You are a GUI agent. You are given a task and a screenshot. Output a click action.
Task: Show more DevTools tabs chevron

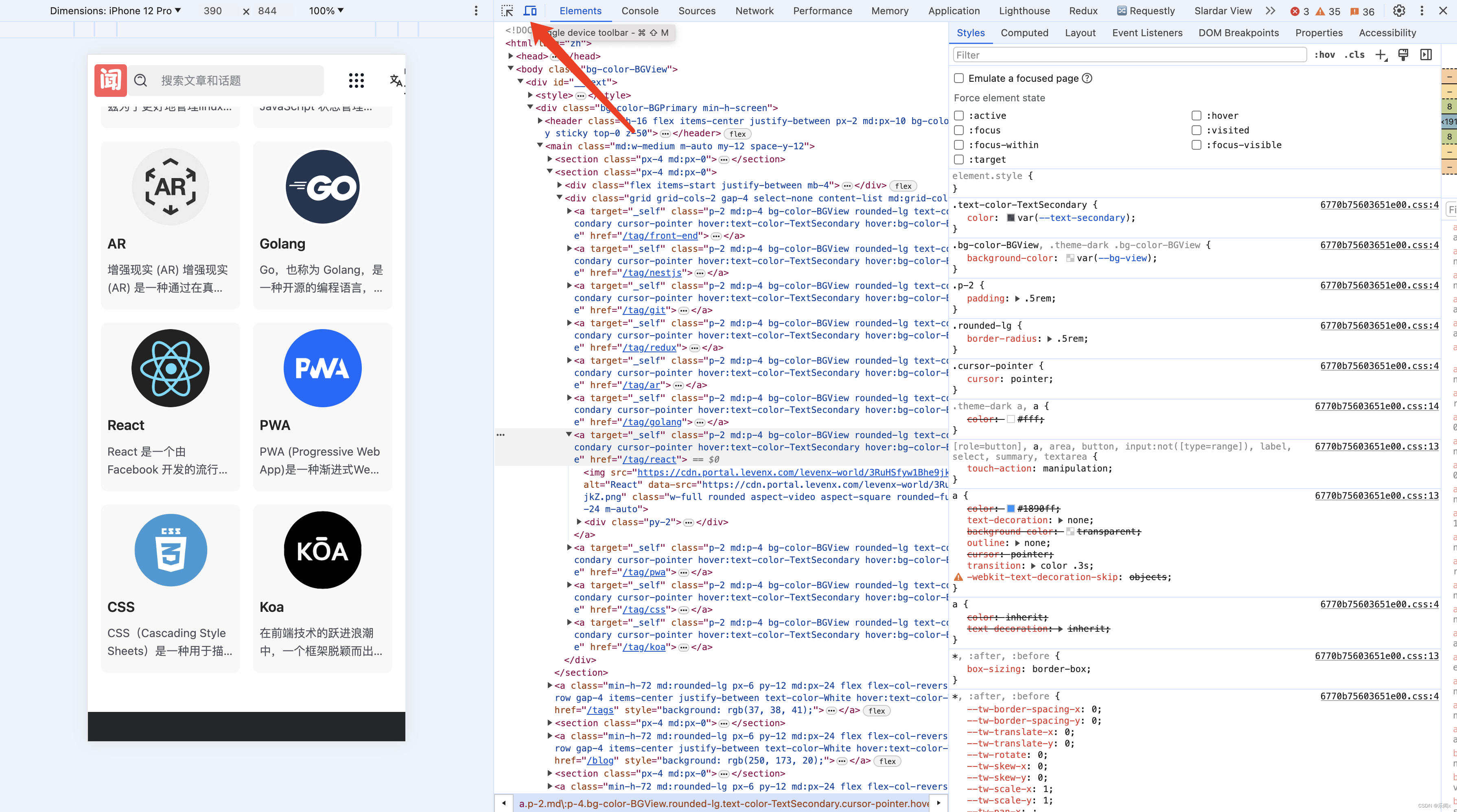pyautogui.click(x=1270, y=11)
